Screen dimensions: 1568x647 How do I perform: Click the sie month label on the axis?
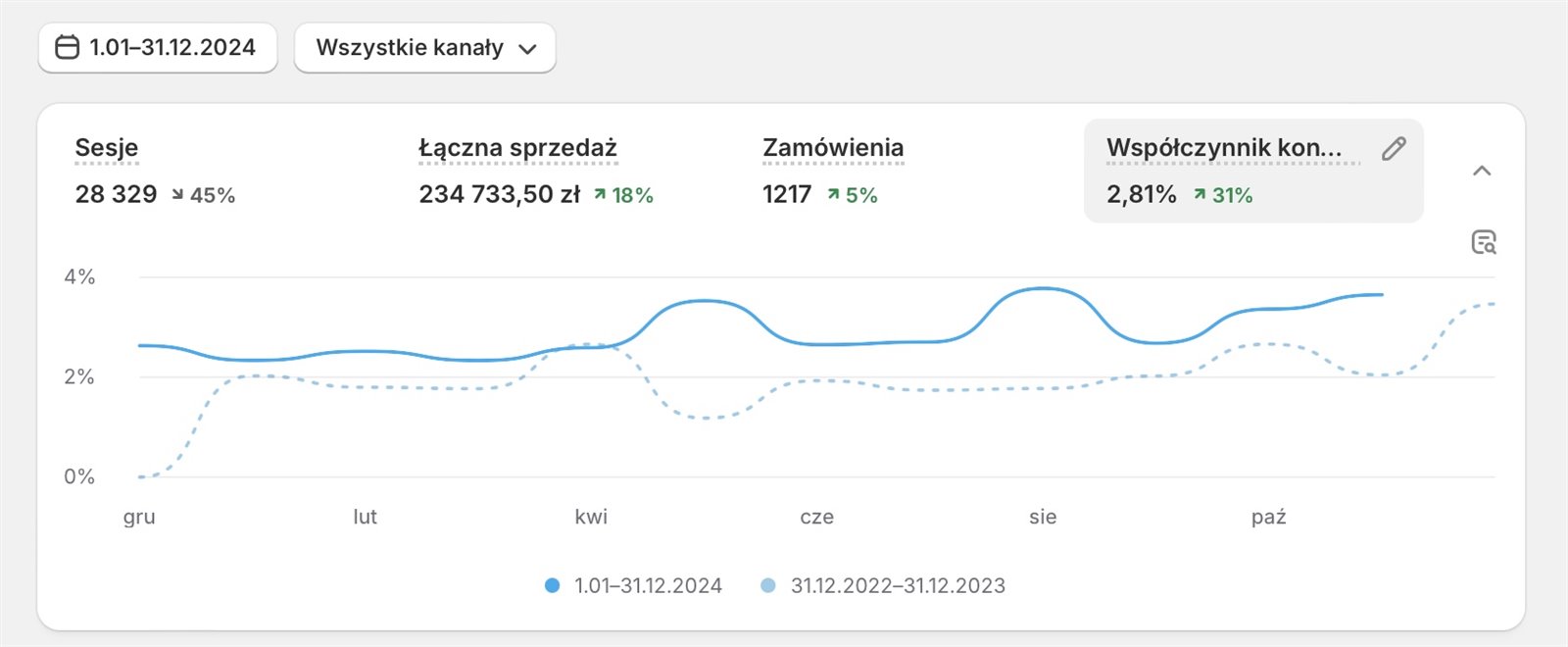click(x=1043, y=517)
